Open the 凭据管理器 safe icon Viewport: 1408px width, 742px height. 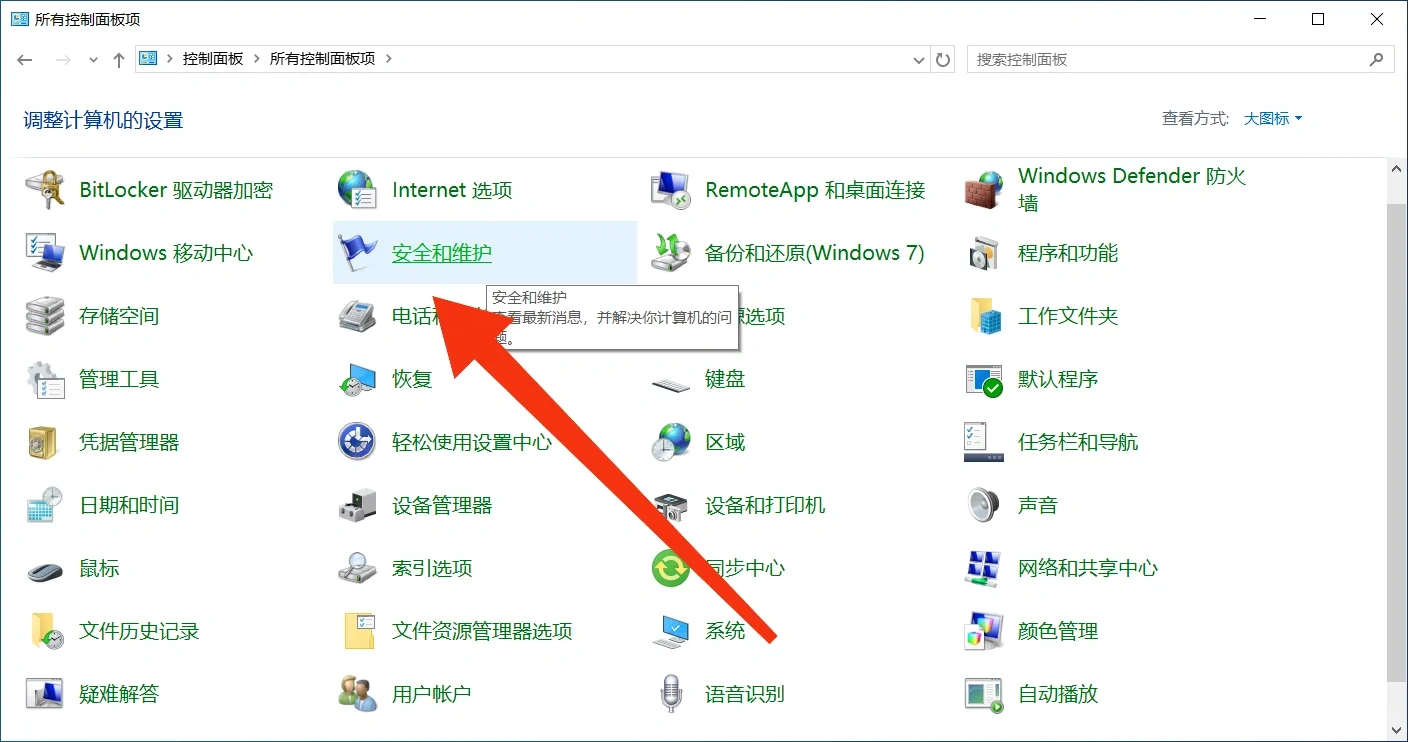[x=45, y=442]
